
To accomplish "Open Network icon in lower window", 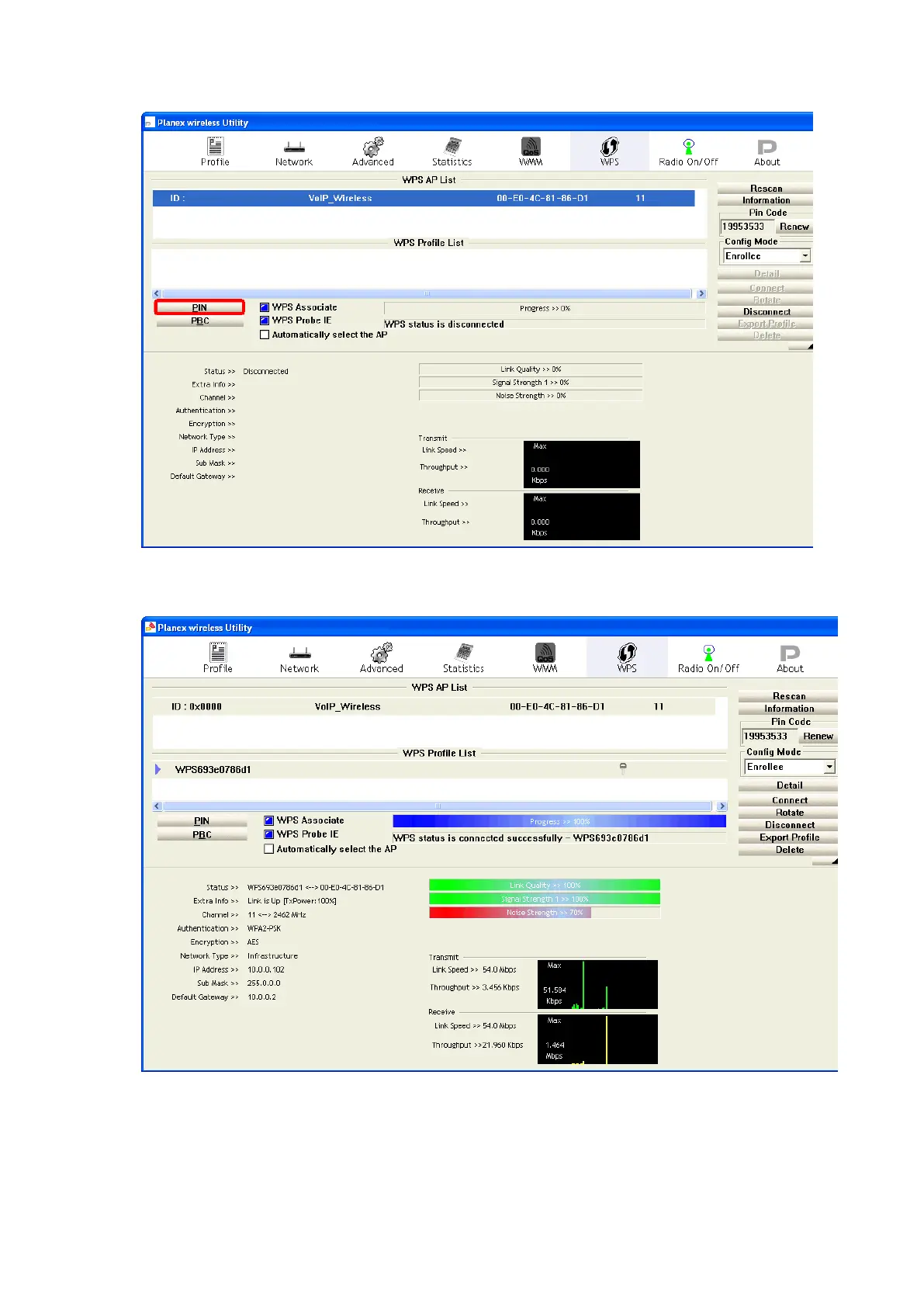I will (x=299, y=653).
